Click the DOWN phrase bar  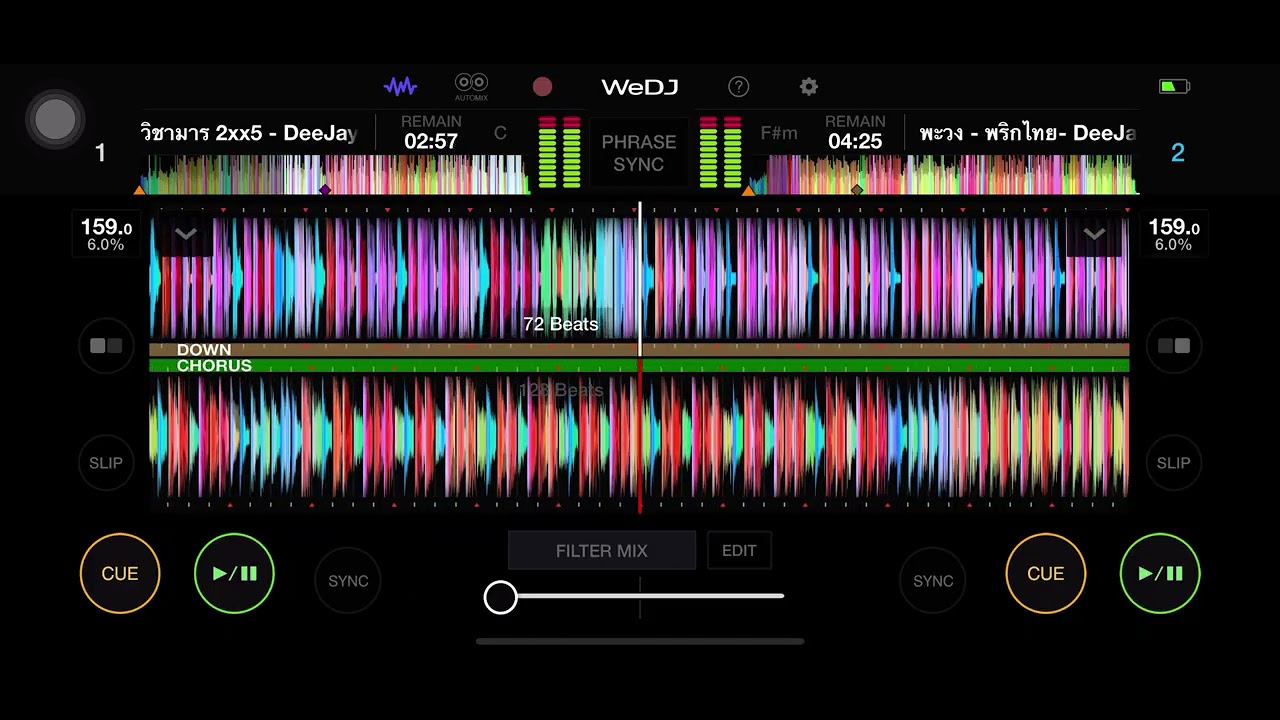pyautogui.click(x=639, y=350)
